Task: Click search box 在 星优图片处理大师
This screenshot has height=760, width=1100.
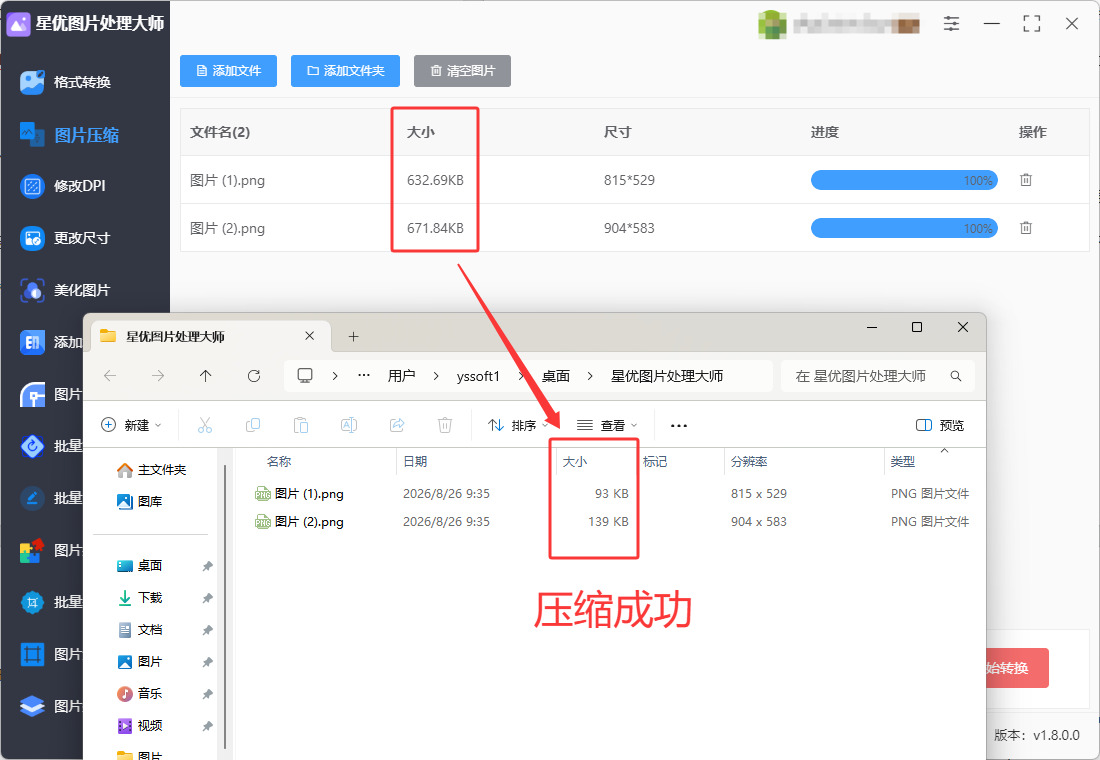Action: tap(878, 376)
